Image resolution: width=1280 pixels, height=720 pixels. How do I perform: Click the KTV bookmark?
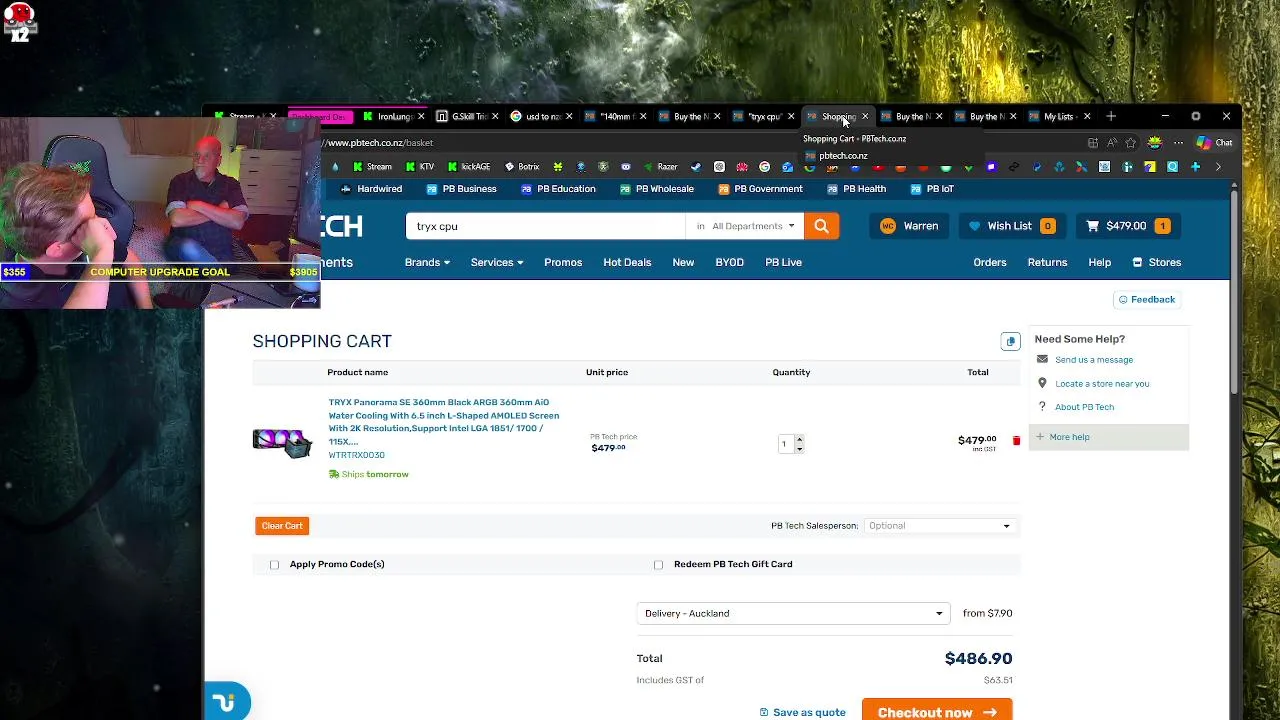[420, 167]
